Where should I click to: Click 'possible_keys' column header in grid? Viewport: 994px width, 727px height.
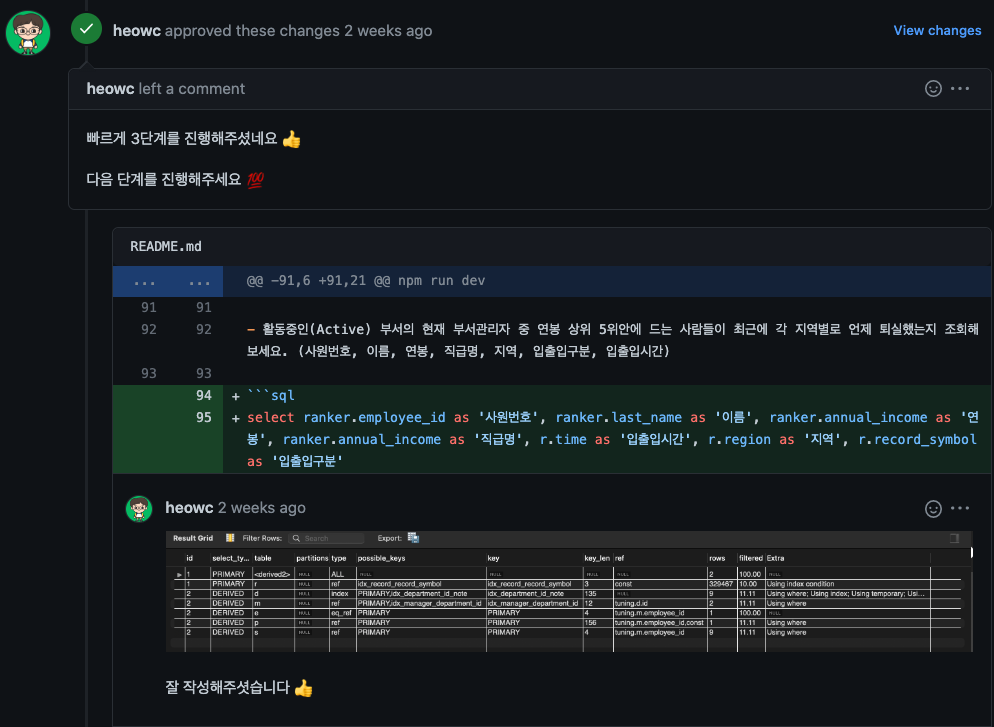tap(381, 558)
